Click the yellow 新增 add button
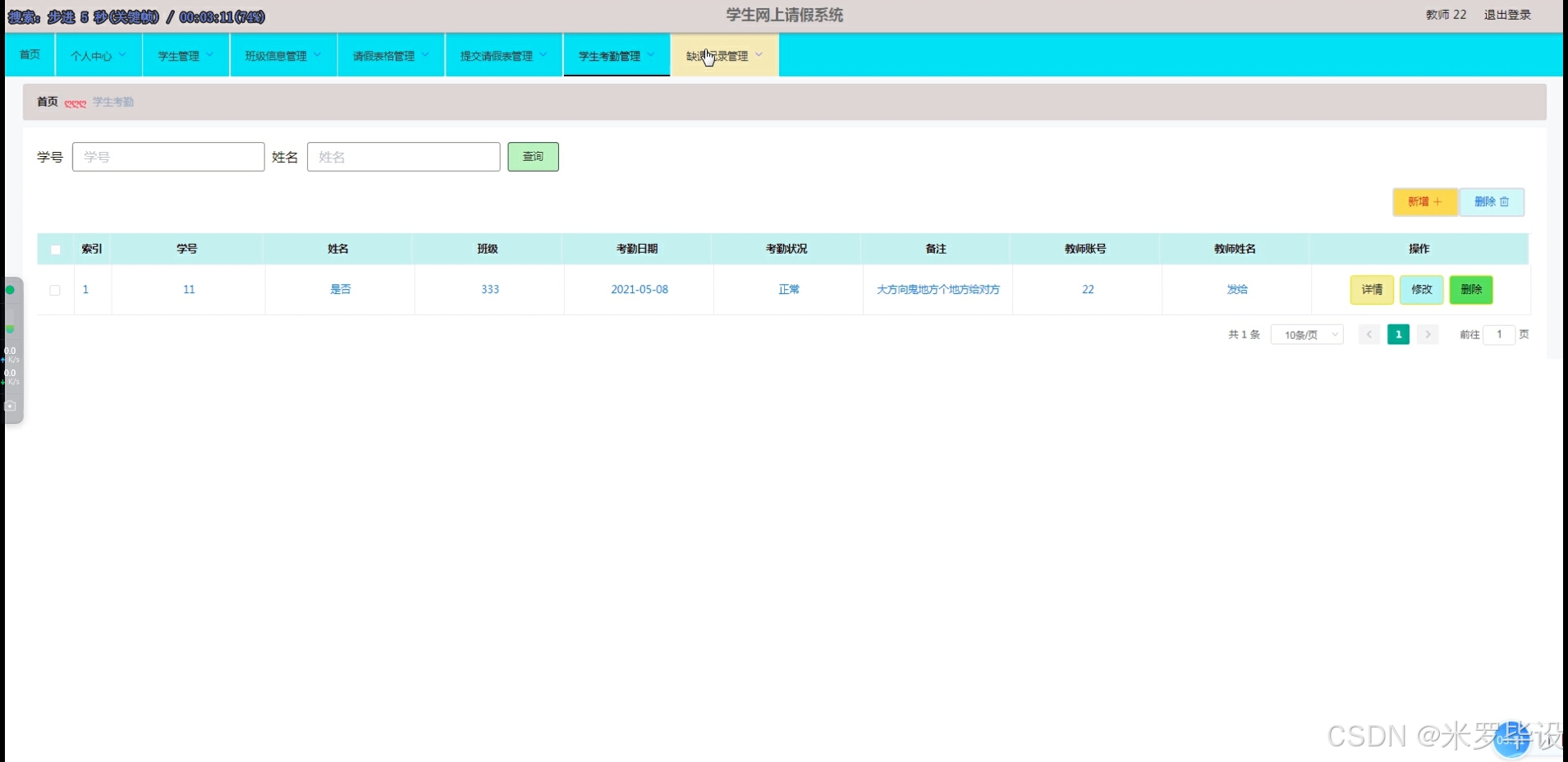1568x762 pixels. 1425,202
